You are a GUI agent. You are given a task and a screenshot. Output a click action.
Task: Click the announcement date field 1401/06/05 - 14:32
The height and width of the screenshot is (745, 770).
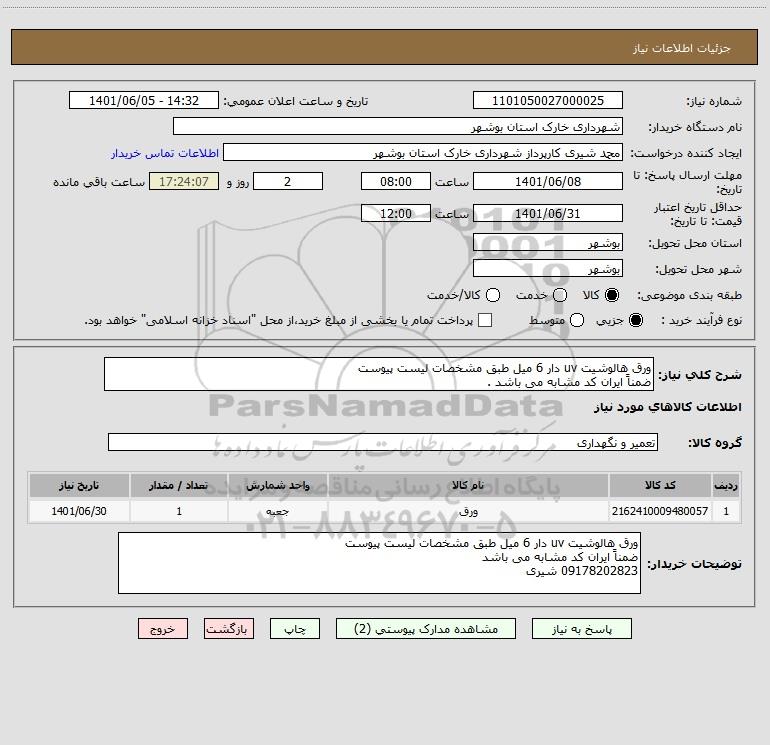144,100
